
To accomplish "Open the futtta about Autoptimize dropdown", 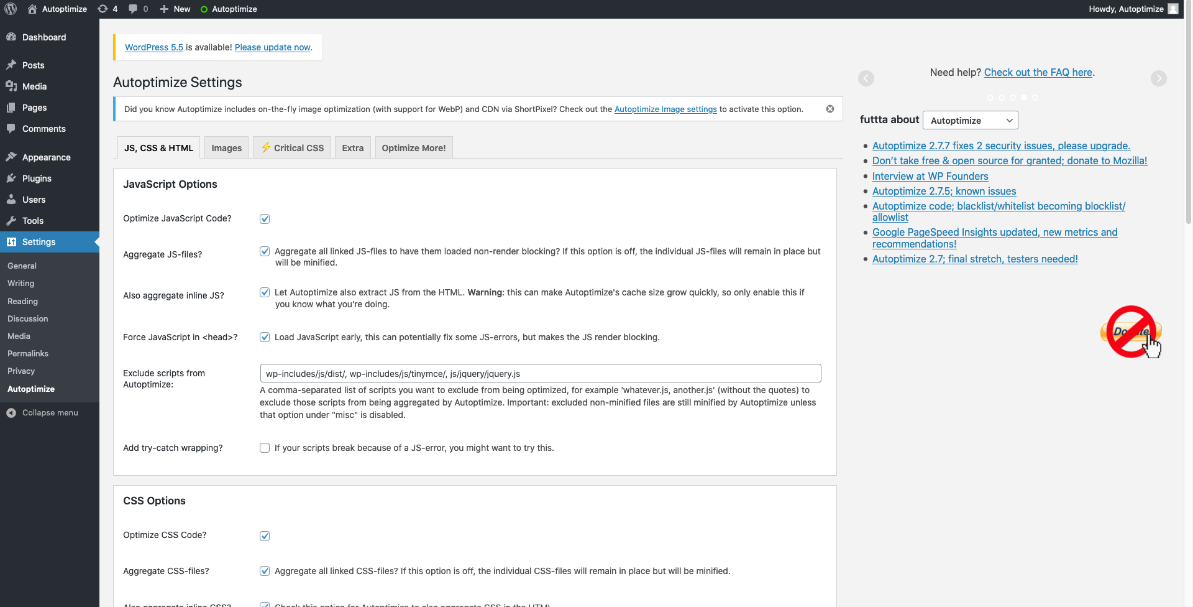I will [969, 120].
